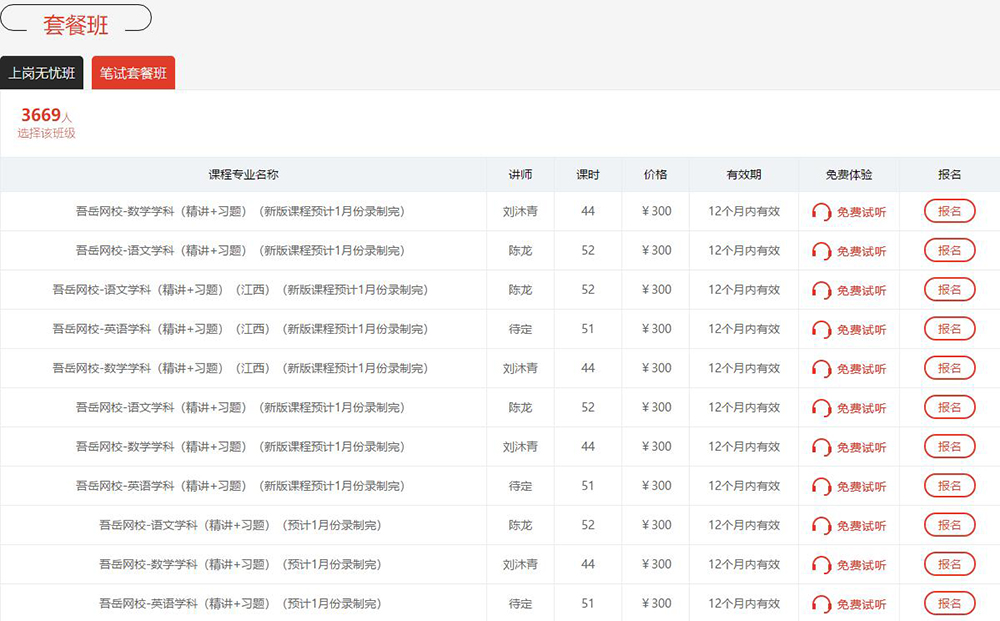Viewport: 1000px width, 621px height.
Task: Open course 数学学科 (精讲+习题) (预计1月份录制完)
Action: (x=240, y=565)
